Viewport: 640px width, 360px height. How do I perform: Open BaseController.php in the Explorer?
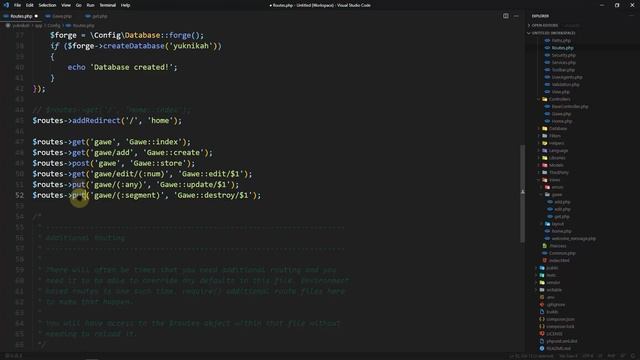click(x=570, y=107)
